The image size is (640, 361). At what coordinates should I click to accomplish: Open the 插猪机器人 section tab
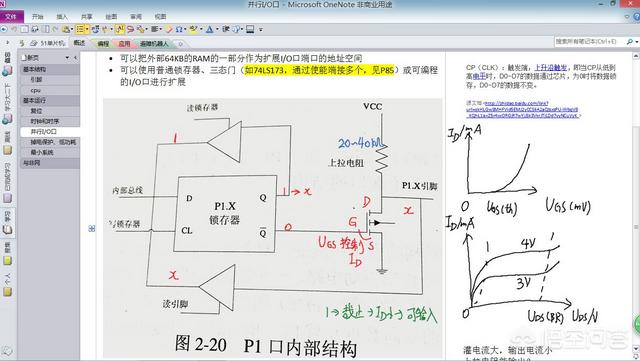[154, 43]
